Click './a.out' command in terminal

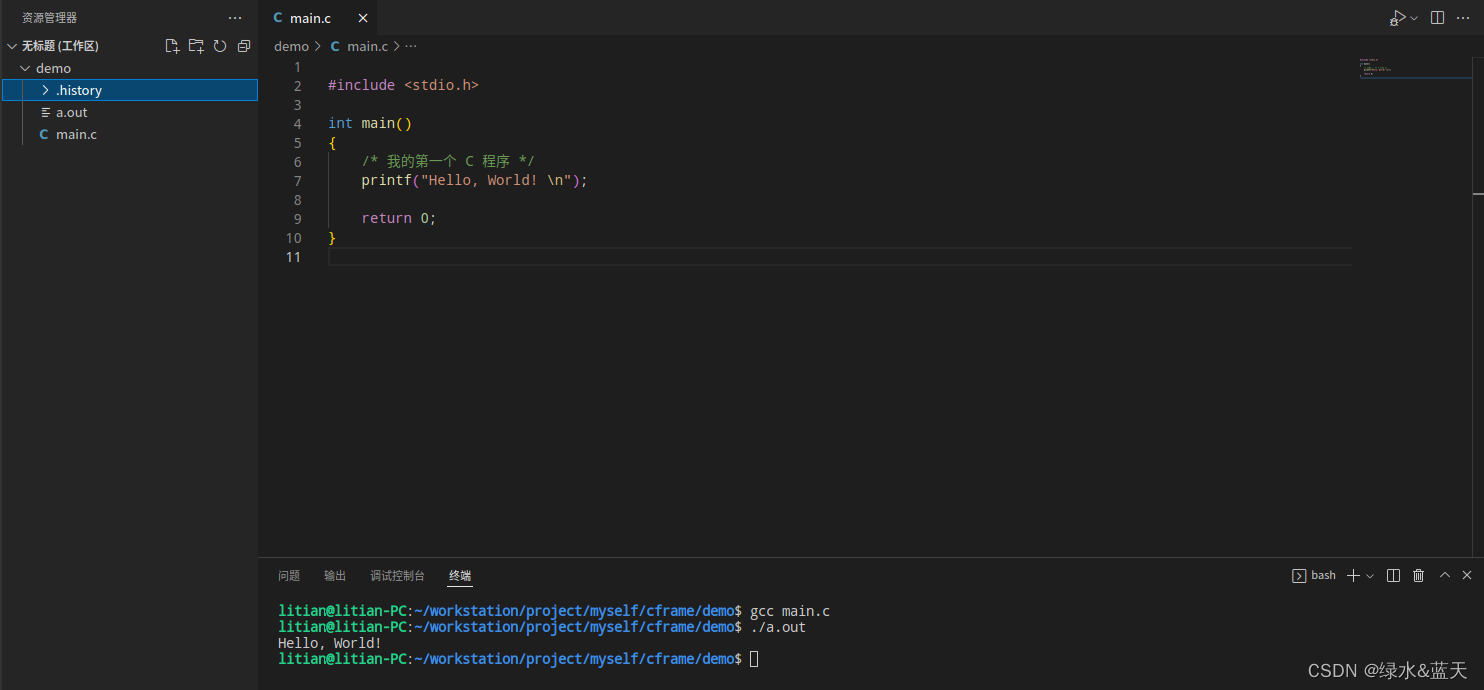point(778,627)
